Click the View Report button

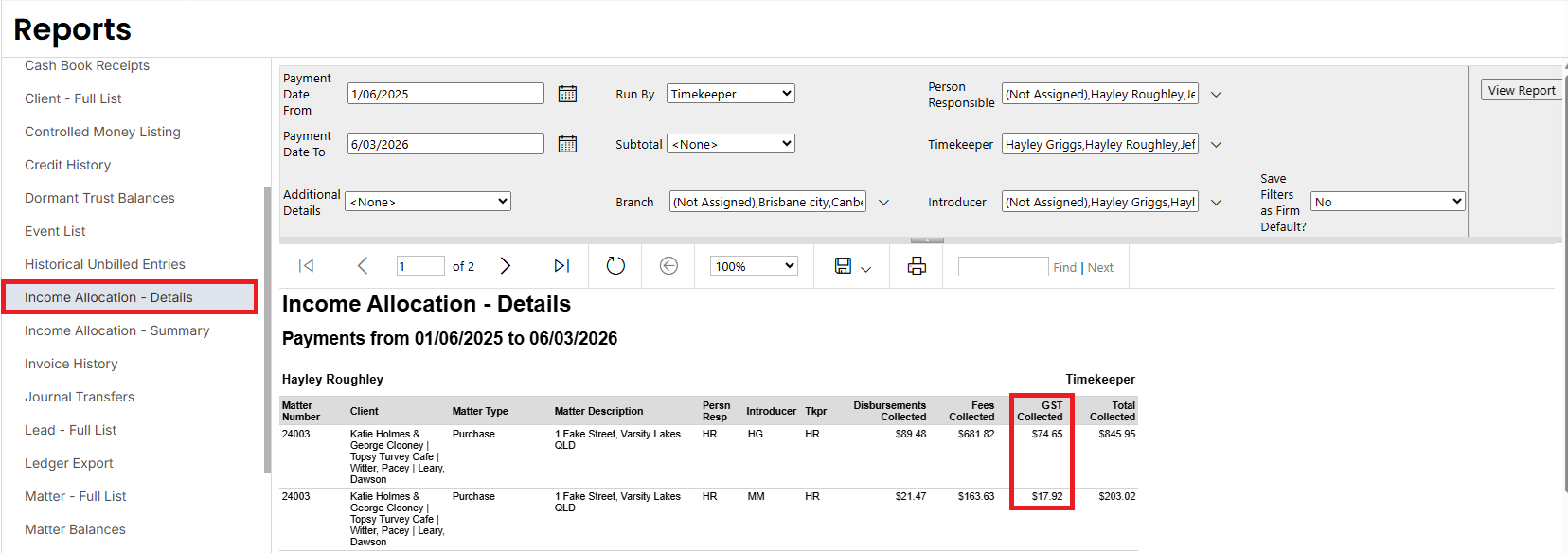click(x=1521, y=90)
